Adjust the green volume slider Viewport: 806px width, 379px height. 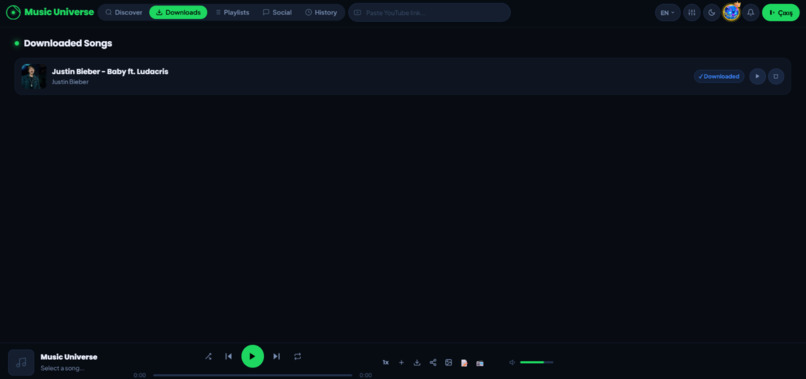(537, 363)
